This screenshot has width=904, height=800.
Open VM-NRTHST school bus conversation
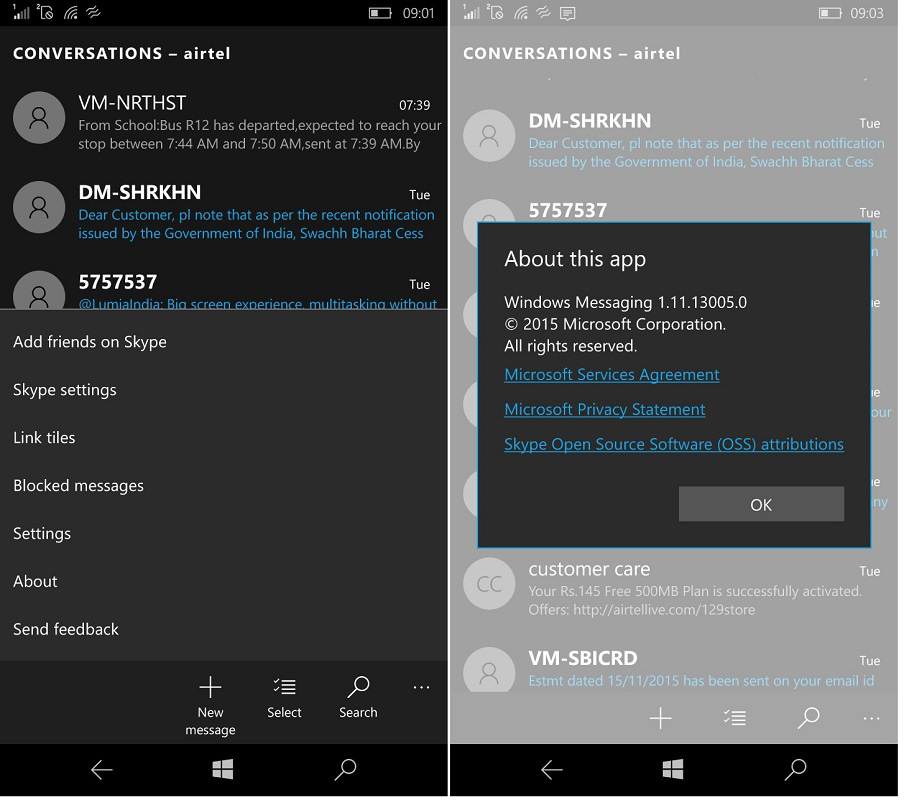pyautogui.click(x=225, y=124)
